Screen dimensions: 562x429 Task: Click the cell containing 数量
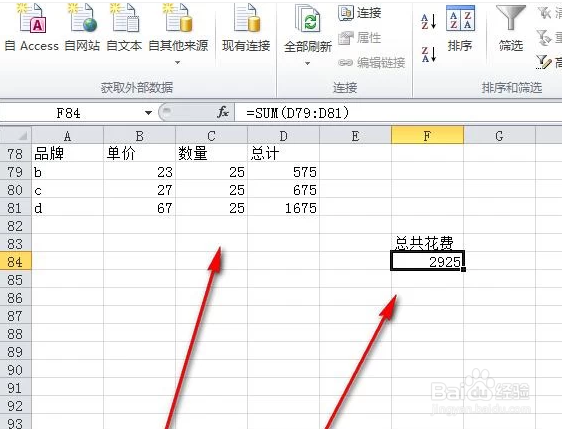pyautogui.click(x=211, y=154)
